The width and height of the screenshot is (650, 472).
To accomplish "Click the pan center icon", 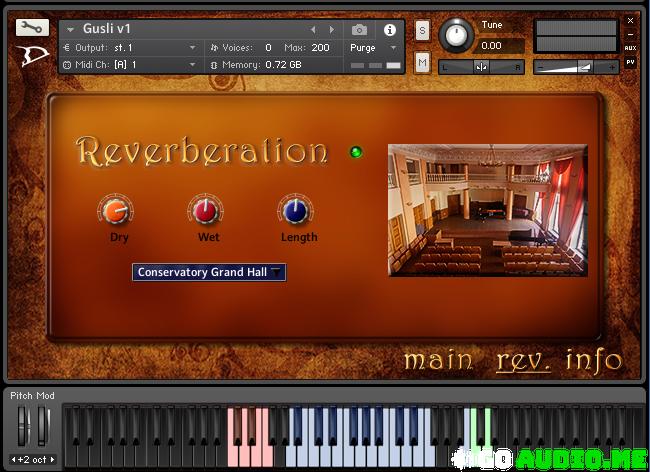I will [481, 67].
